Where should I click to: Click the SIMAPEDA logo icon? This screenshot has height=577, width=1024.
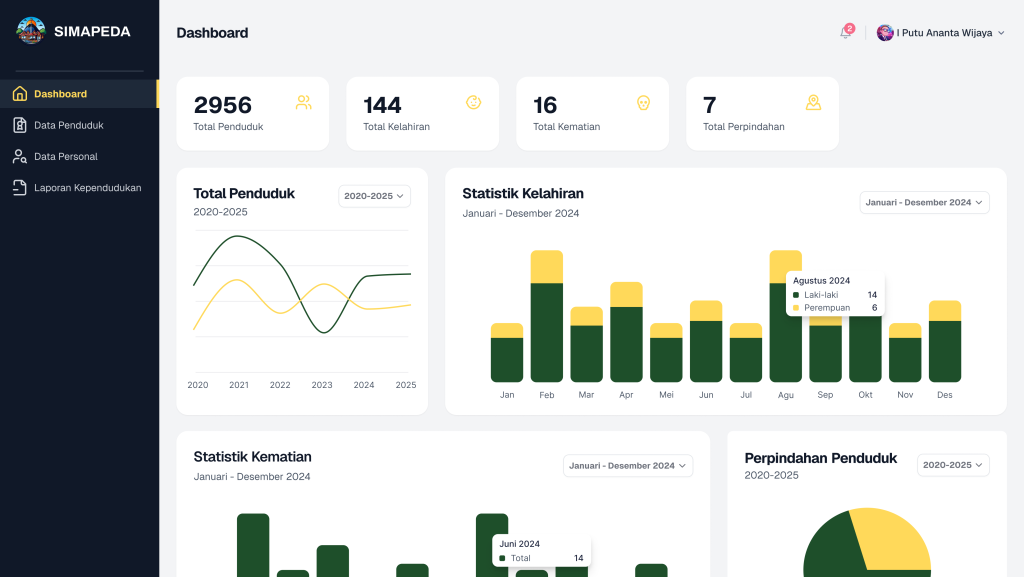click(31, 31)
